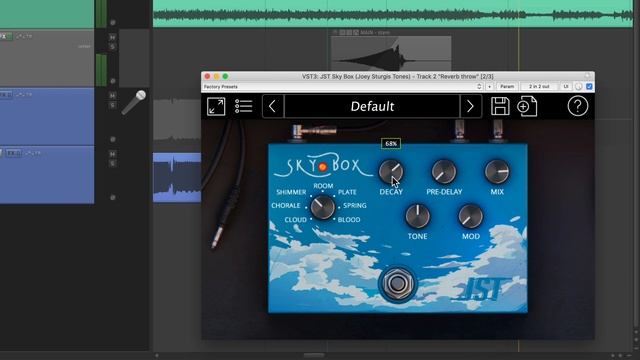640x360 pixels.
Task: Select the CHORALE reverb type label
Action: (x=286, y=205)
